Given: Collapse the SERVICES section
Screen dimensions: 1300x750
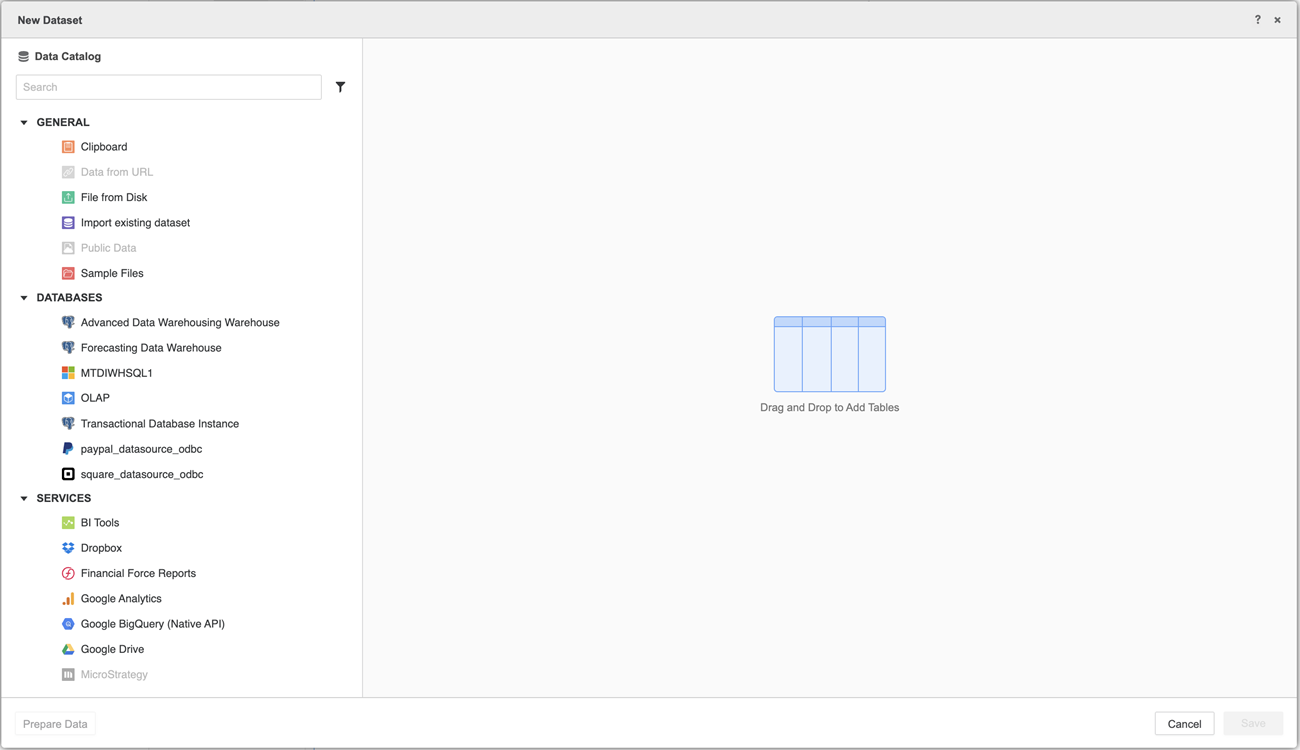Looking at the screenshot, I should coord(24,498).
